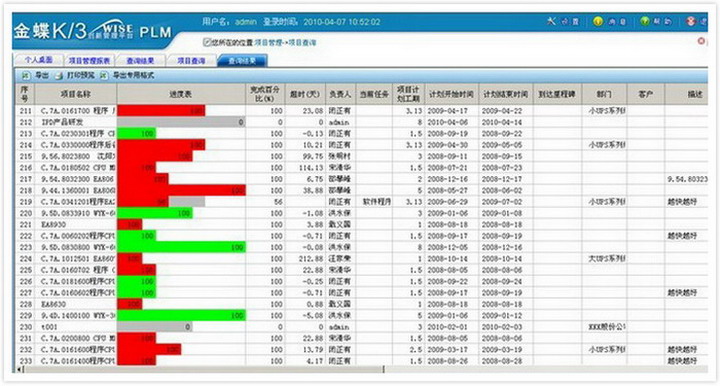Image resolution: width=720 pixels, height=386 pixels.
Task: Open print preview (打印预览) printer icon
Action: click(x=59, y=75)
